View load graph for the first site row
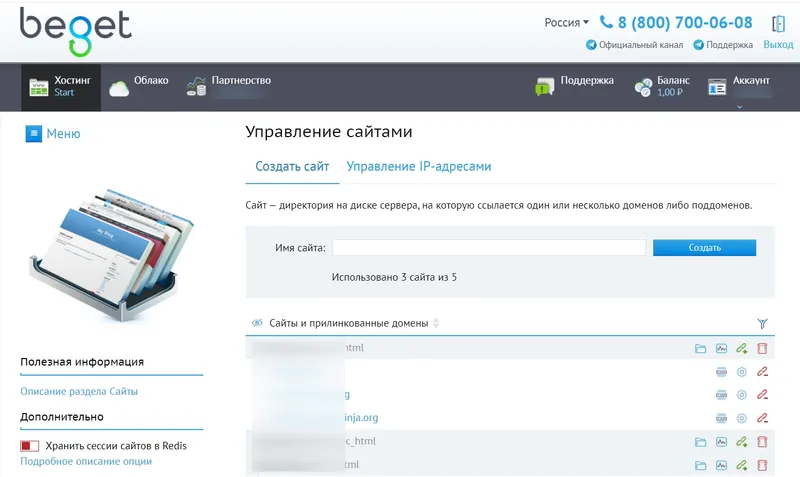The height and width of the screenshot is (477, 800). (x=721, y=348)
